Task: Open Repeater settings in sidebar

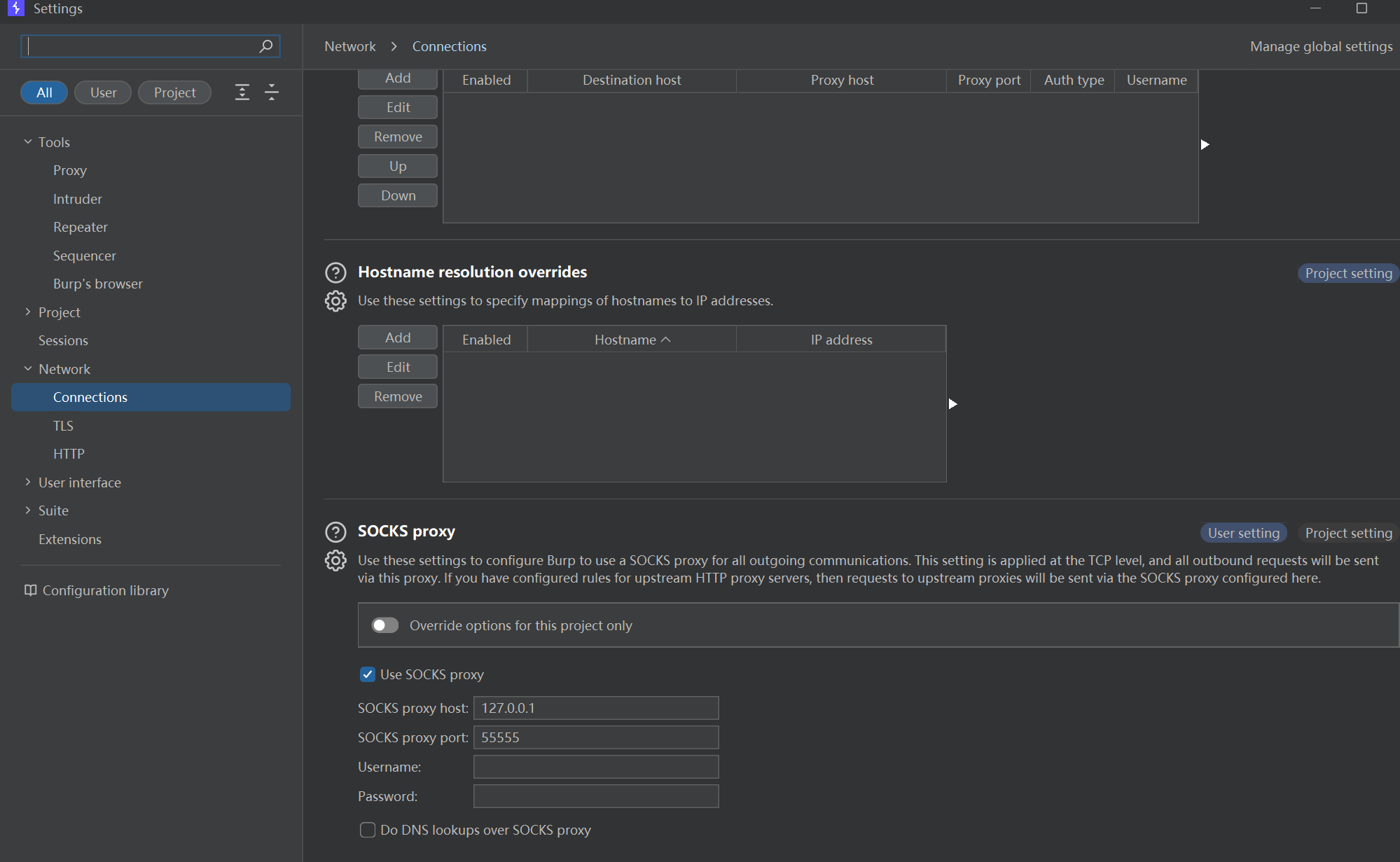Action: [x=81, y=227]
